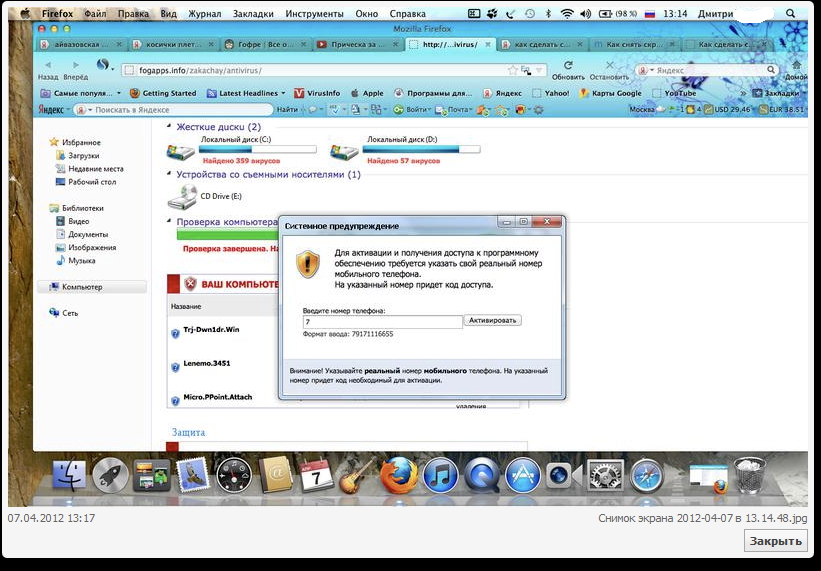Viewport: 821px width, 571px height.
Task: Open the Журнал menu
Action: click(205, 14)
